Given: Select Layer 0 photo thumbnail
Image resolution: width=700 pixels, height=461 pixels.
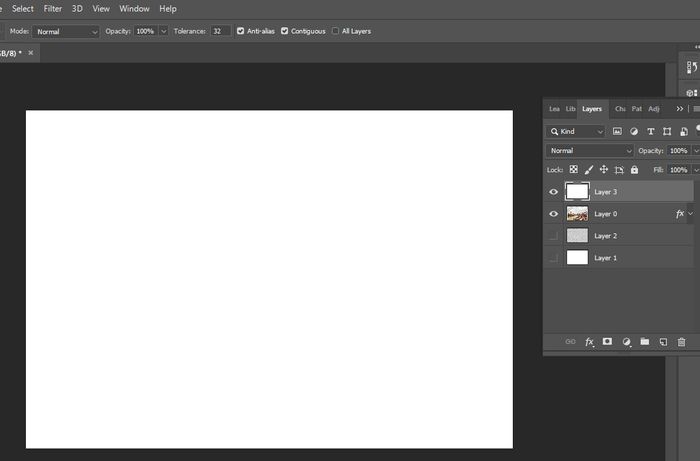Looking at the screenshot, I should tap(577, 214).
